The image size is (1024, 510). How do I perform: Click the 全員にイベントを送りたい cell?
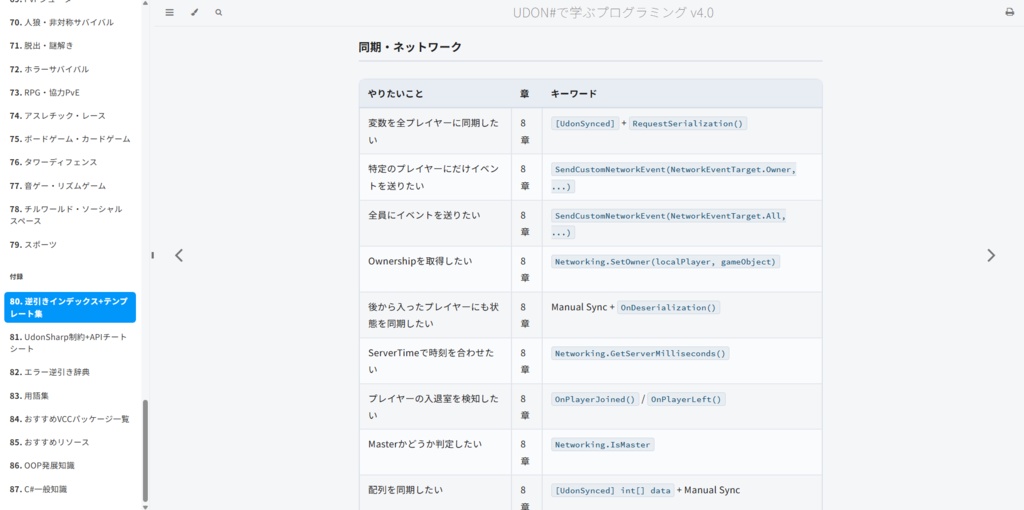(435, 223)
